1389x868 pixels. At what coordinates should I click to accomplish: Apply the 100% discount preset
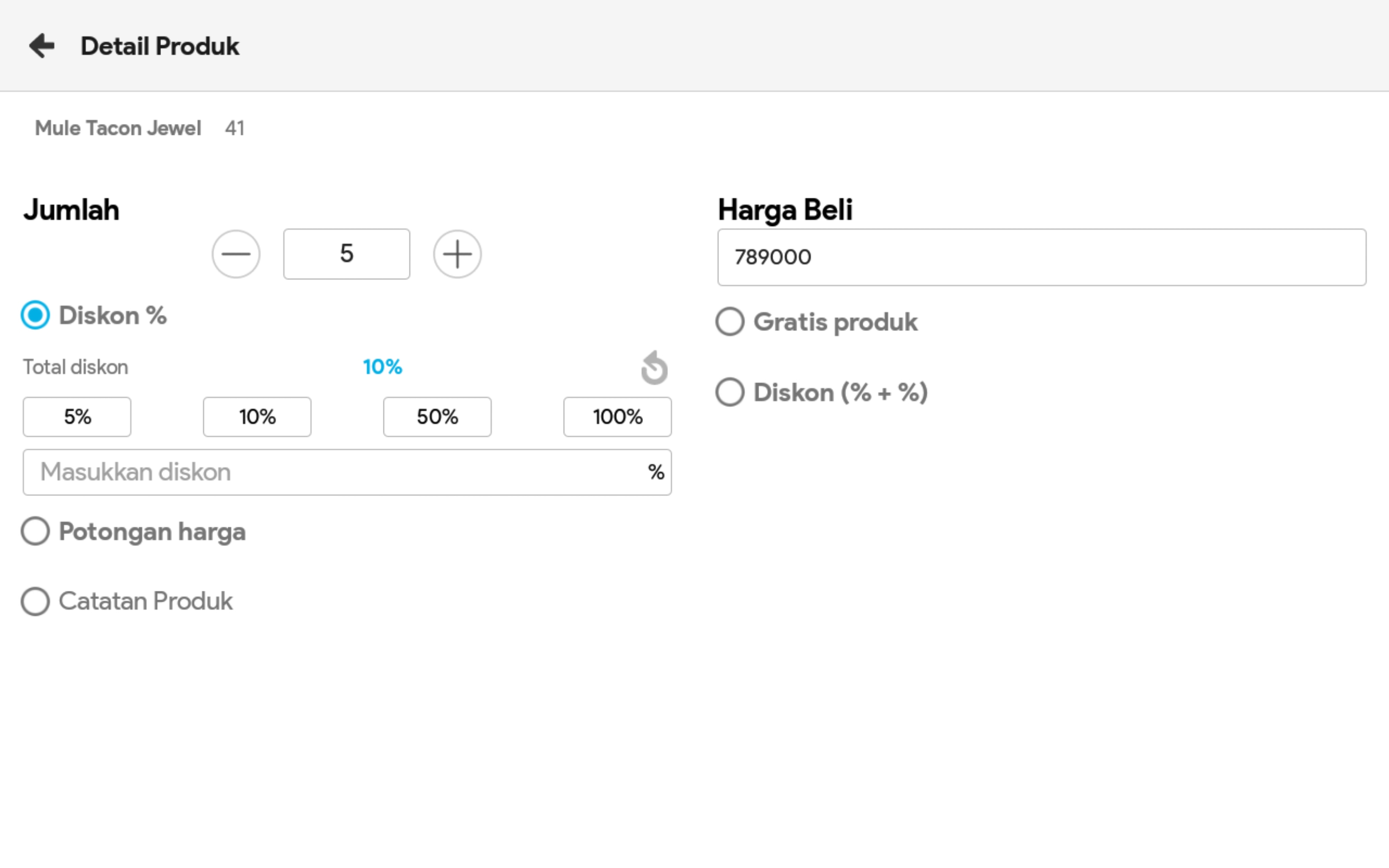(617, 417)
